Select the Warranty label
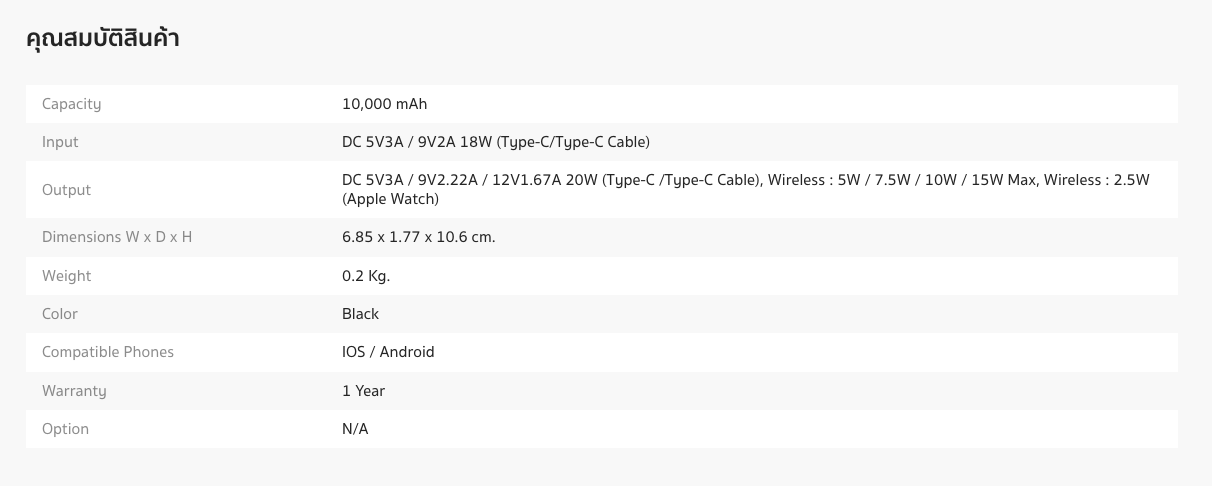Screen dimensions: 1212x486 [x=74, y=391]
